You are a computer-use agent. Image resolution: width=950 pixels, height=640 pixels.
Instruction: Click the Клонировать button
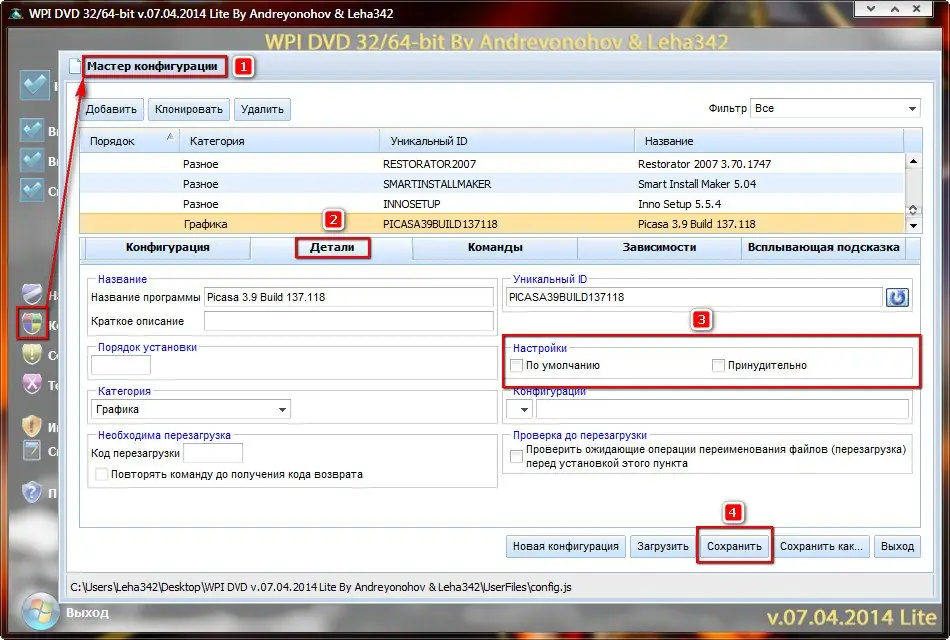[189, 109]
